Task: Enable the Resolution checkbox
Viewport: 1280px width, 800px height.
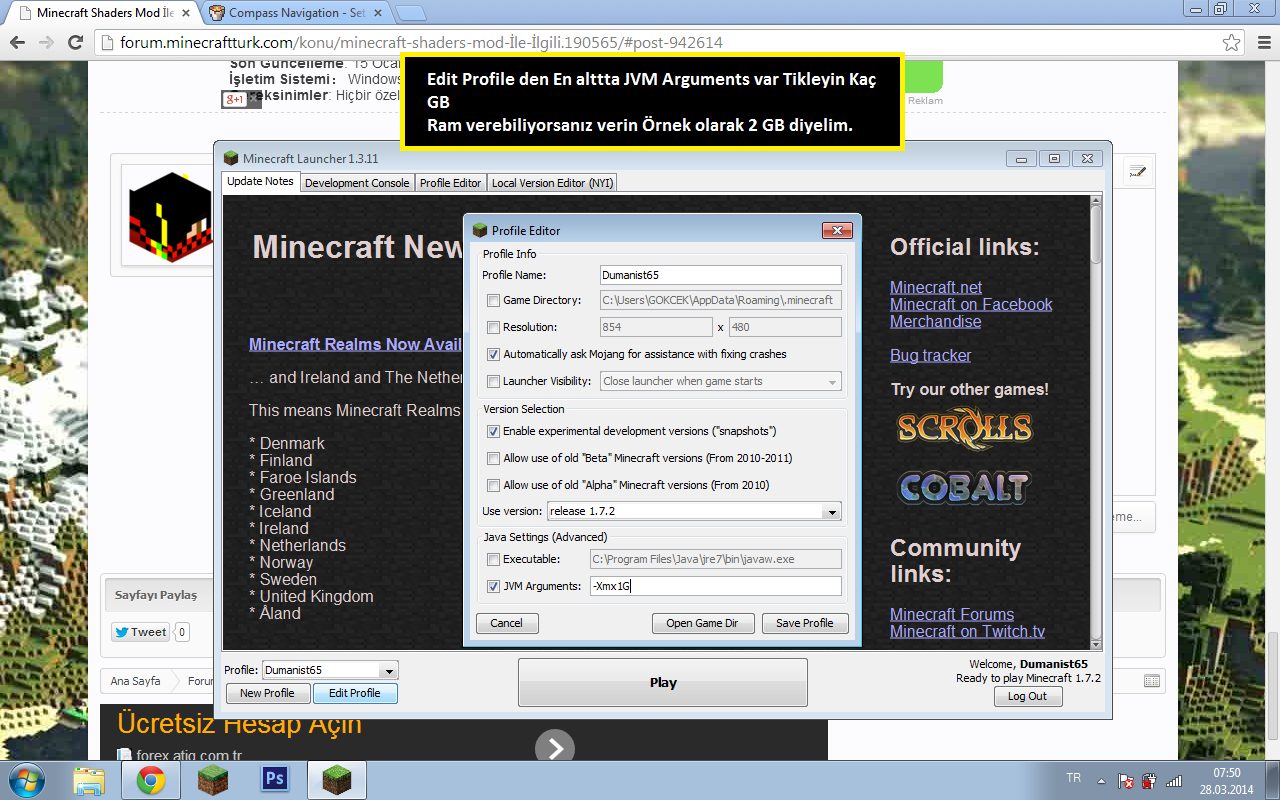Action: (x=493, y=327)
